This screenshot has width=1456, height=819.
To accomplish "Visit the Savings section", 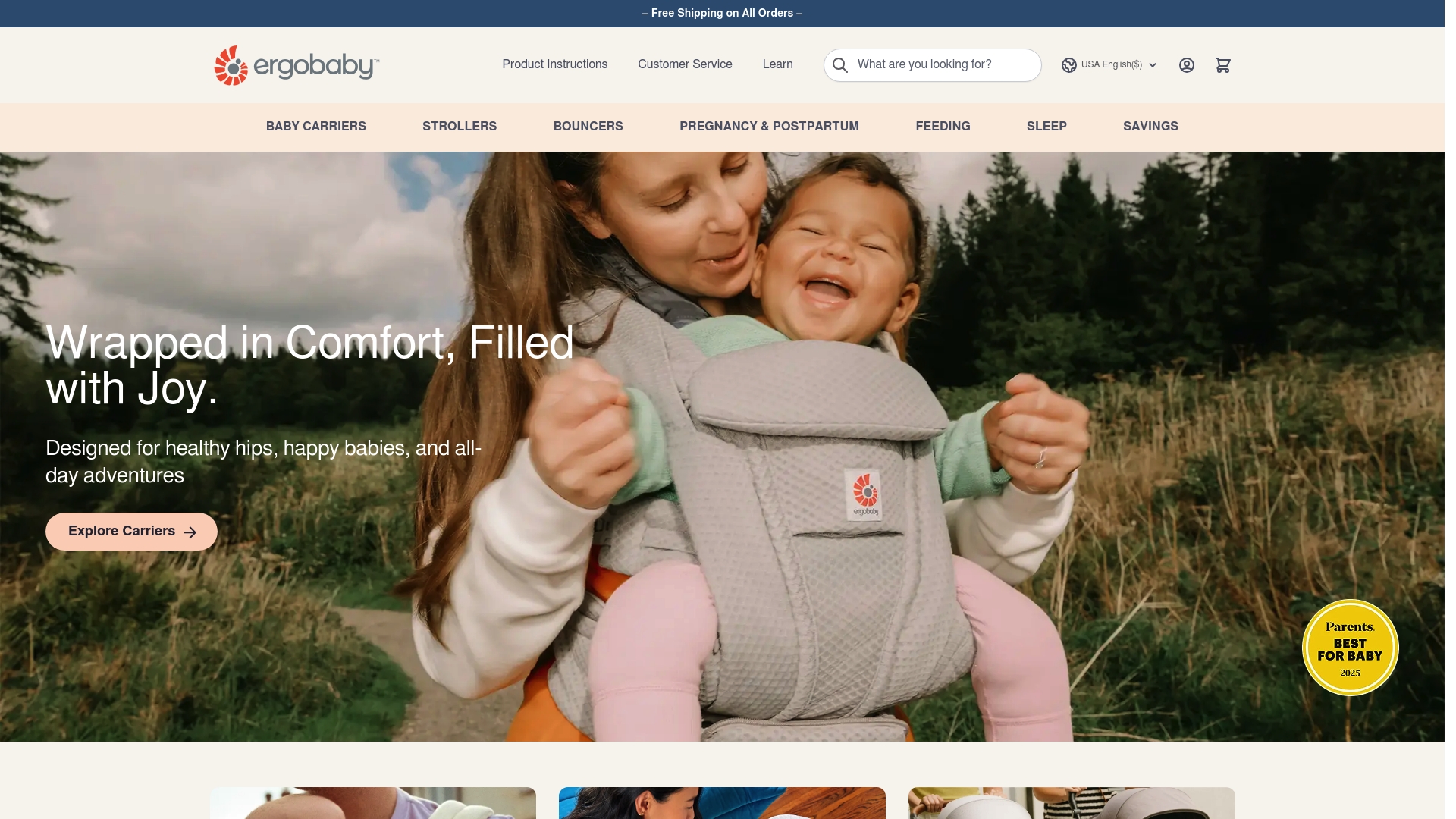I will pyautogui.click(x=1150, y=127).
